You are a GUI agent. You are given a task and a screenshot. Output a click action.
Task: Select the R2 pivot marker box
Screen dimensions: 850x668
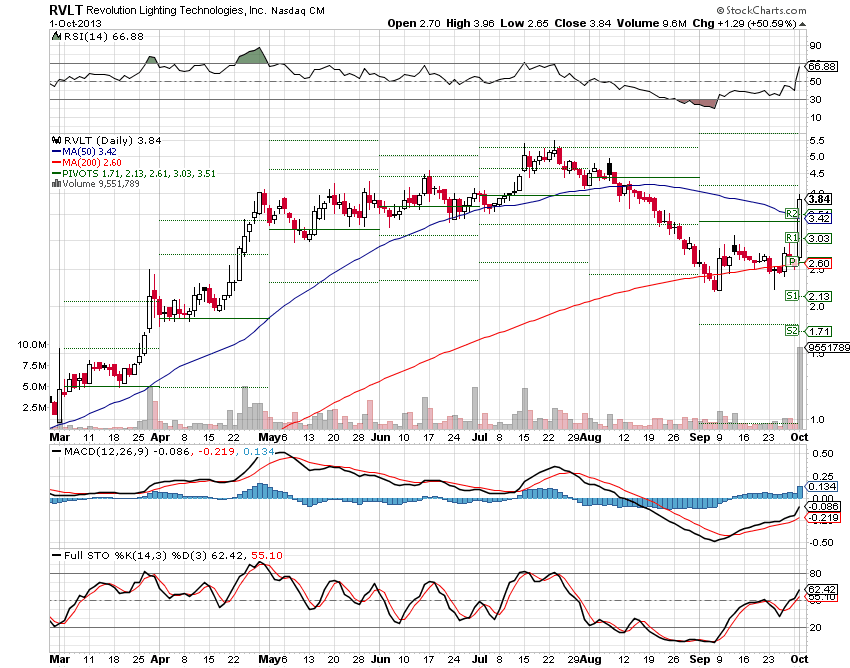(792, 214)
